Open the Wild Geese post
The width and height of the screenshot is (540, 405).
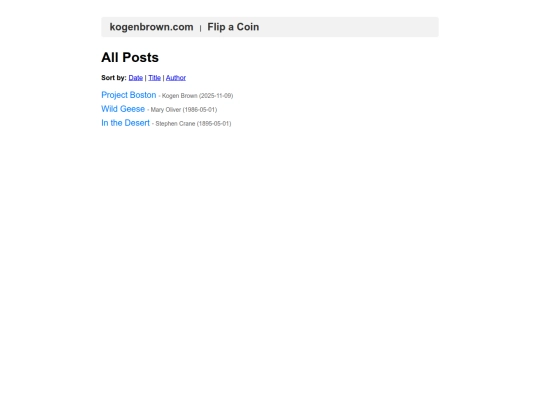pos(123,109)
